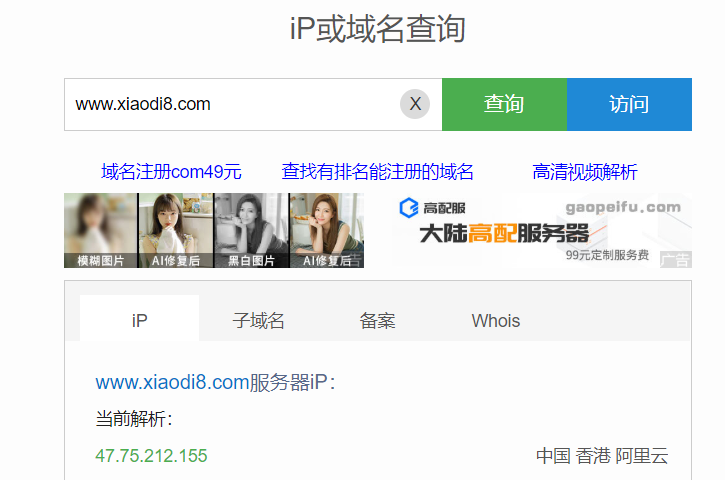Click the blue 访问 button
This screenshot has height=480, width=725.
pyautogui.click(x=629, y=105)
